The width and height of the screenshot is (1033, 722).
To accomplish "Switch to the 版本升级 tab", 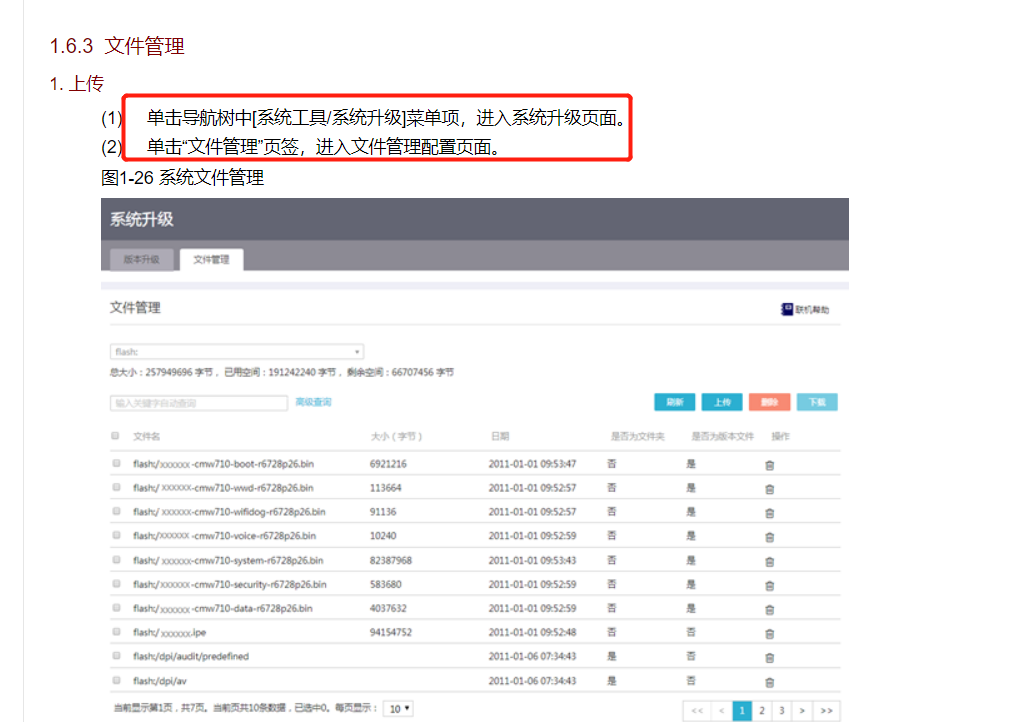I will (142, 260).
